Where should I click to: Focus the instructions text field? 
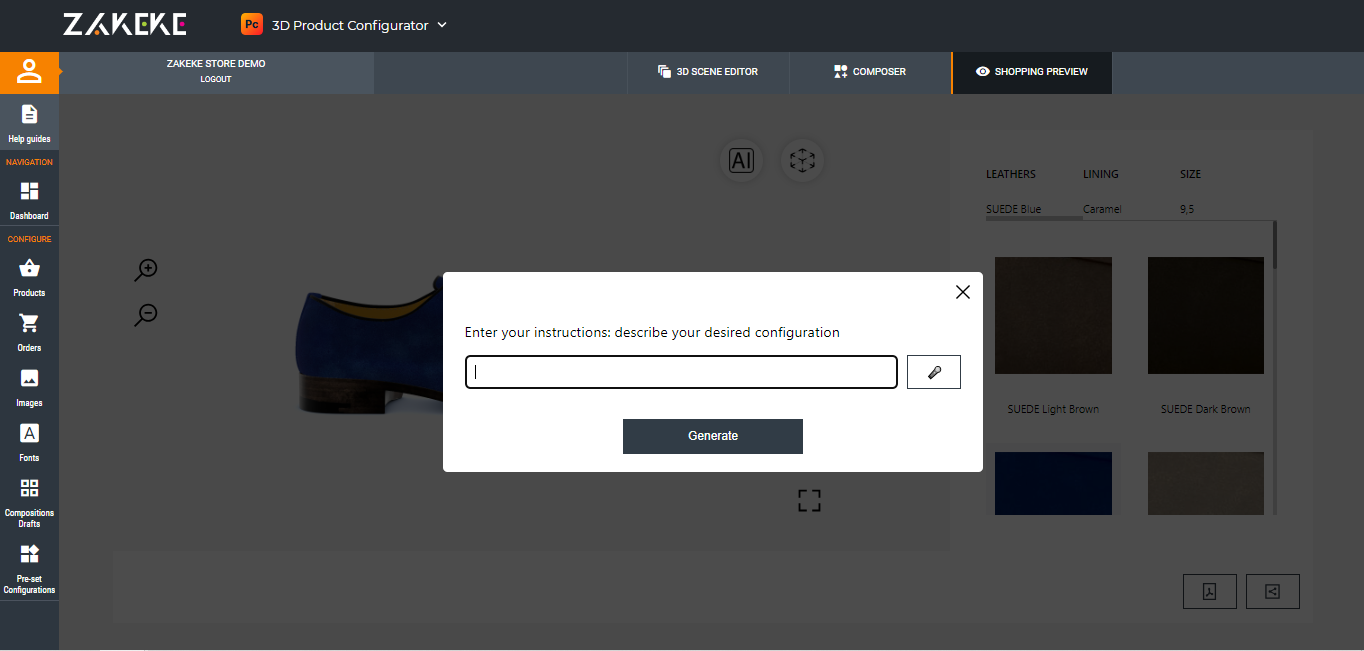(x=681, y=372)
